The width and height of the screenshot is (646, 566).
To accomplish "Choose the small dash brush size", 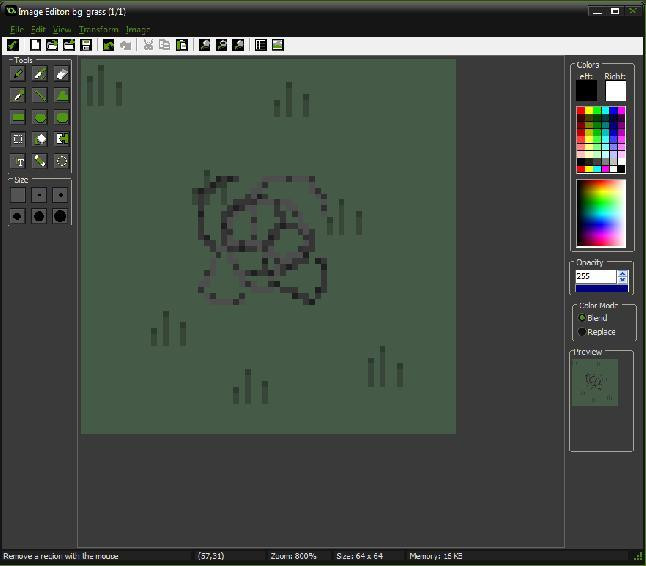I will click(x=39, y=195).
